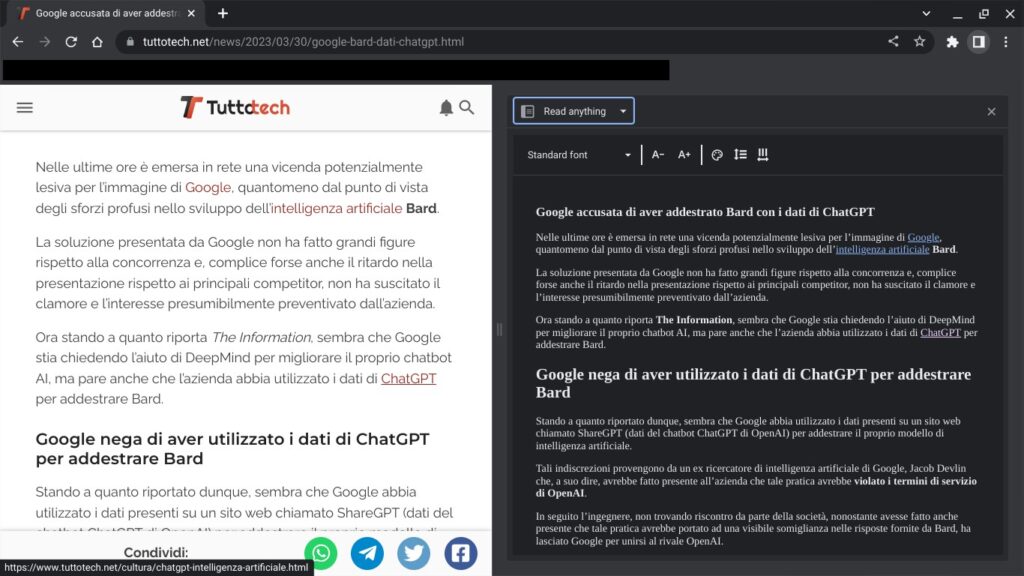Share the article on Telegram
The height and width of the screenshot is (576, 1024).
pos(367,553)
